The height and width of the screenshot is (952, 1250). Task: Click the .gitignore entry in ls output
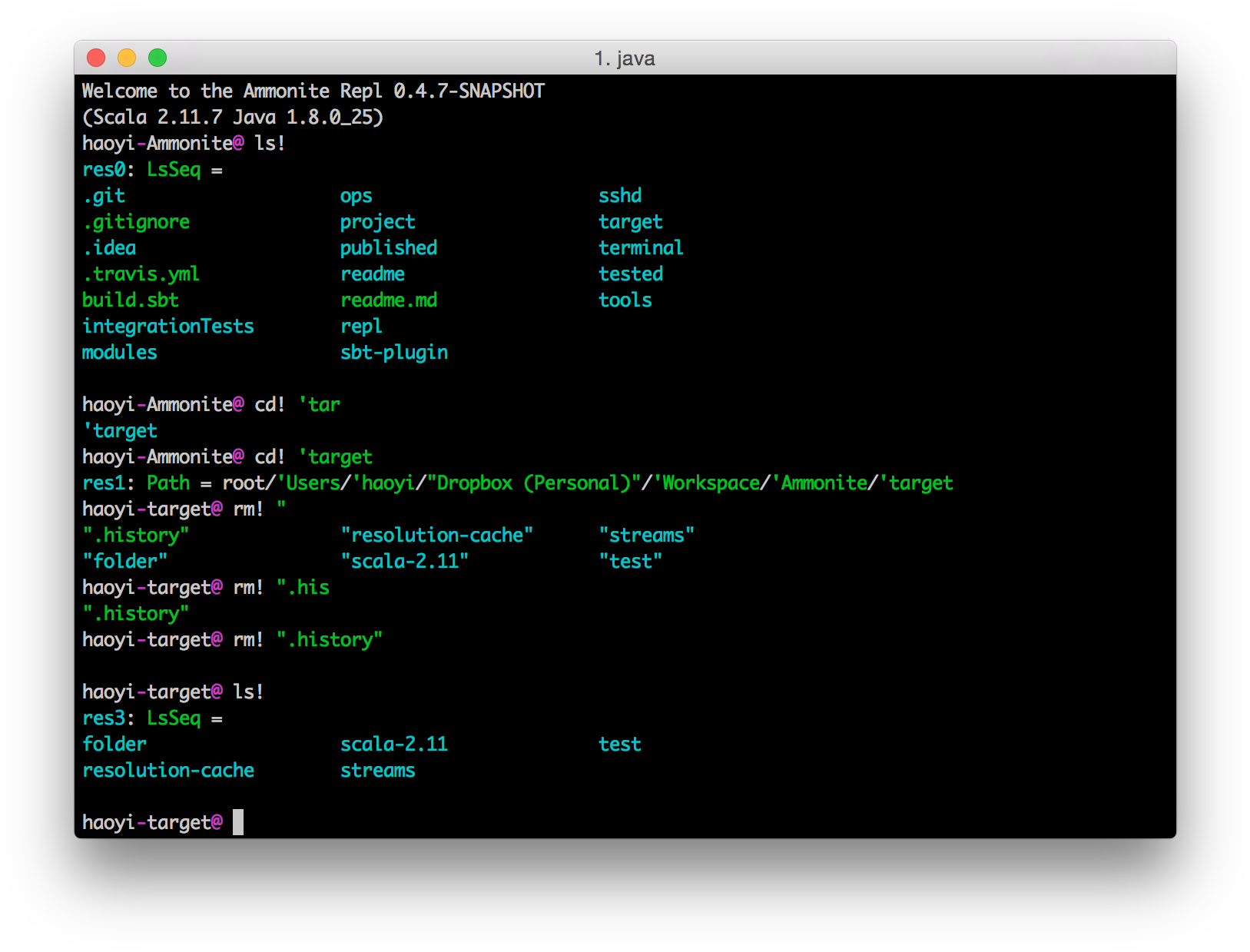pyautogui.click(x=135, y=221)
